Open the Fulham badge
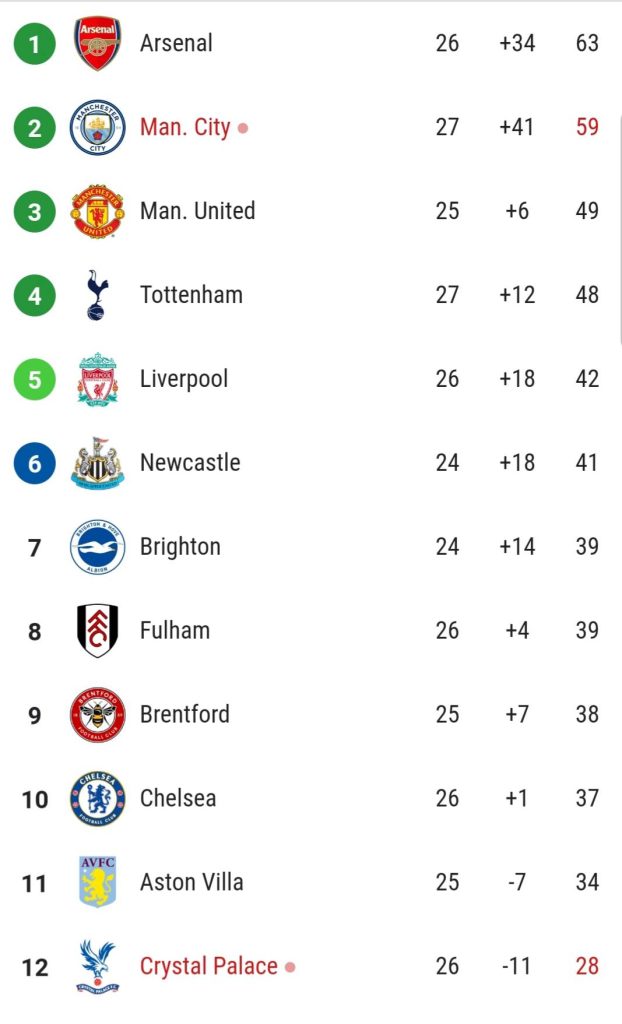This screenshot has width=622, height=1024. 95,631
